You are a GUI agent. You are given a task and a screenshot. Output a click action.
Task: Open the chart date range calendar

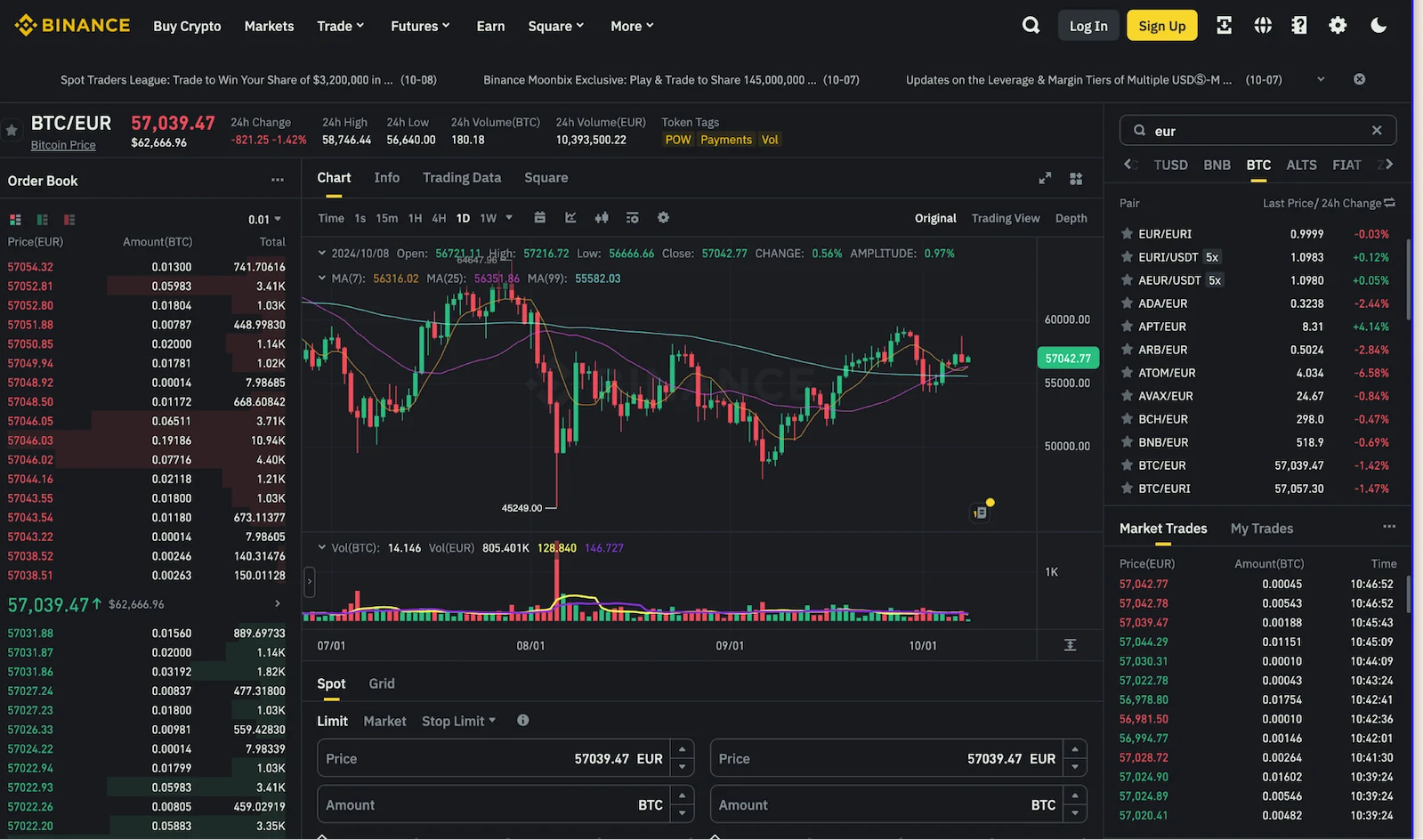539,217
